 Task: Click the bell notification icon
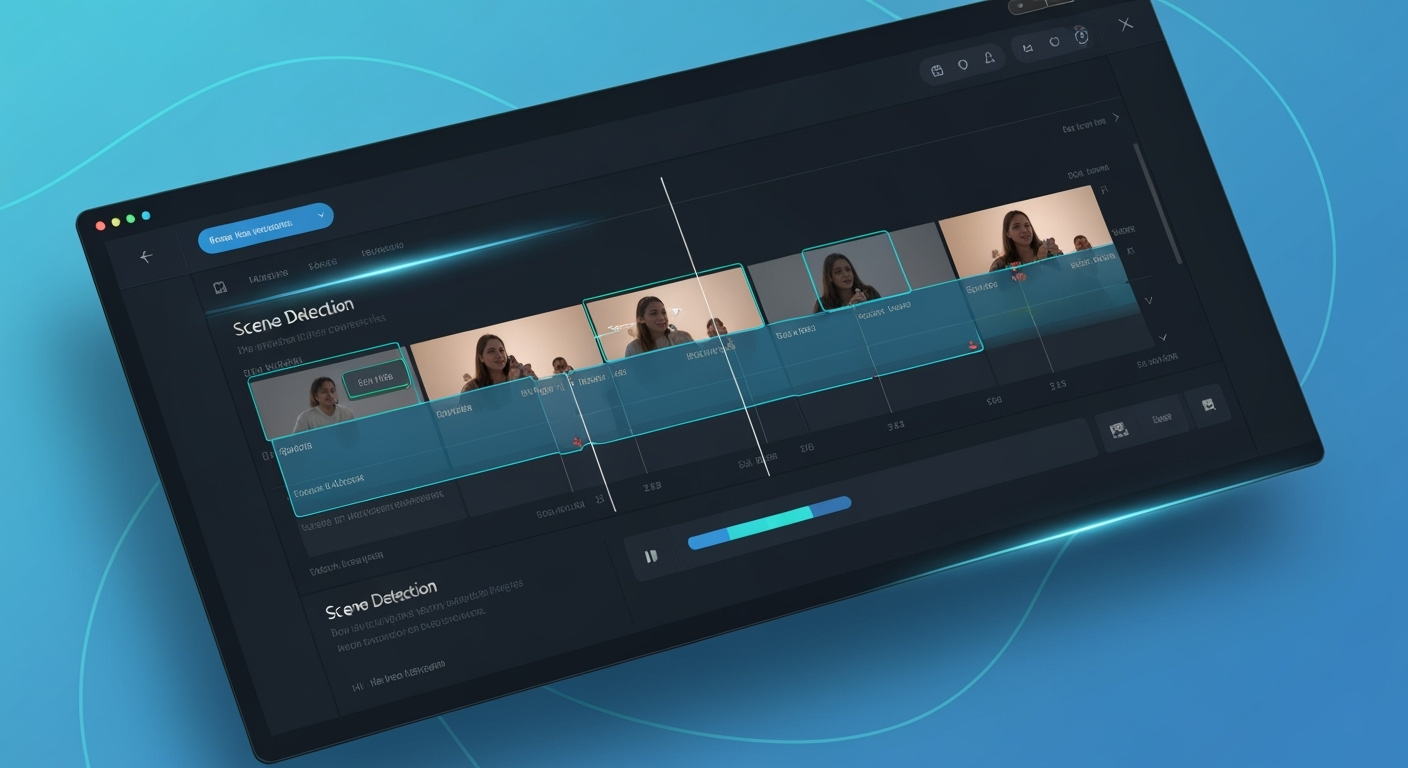[989, 59]
